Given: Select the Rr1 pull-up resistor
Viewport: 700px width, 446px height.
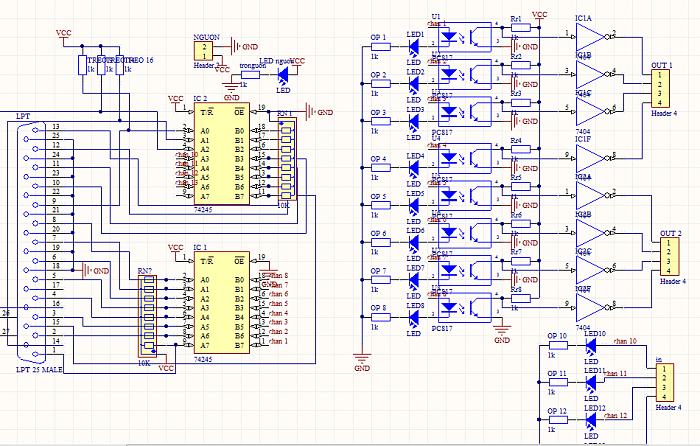Looking at the screenshot, I should [x=521, y=28].
